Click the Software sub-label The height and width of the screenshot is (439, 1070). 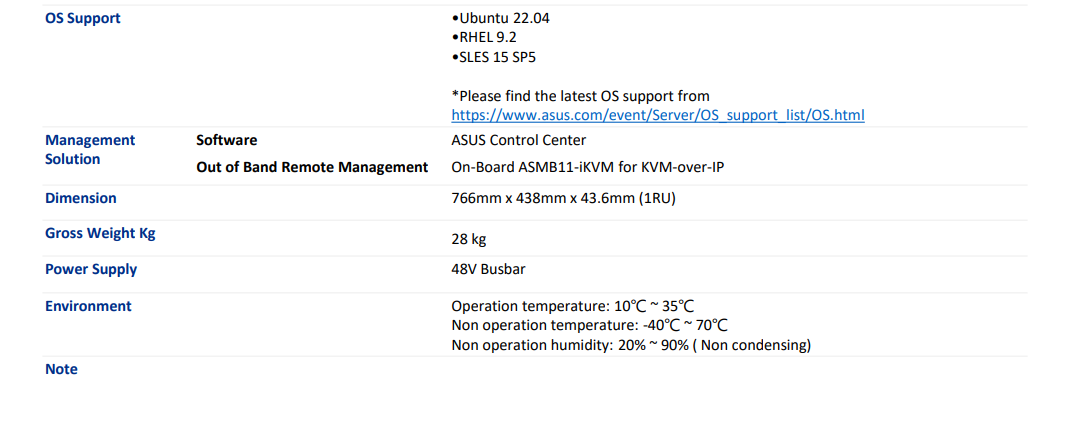(226, 140)
